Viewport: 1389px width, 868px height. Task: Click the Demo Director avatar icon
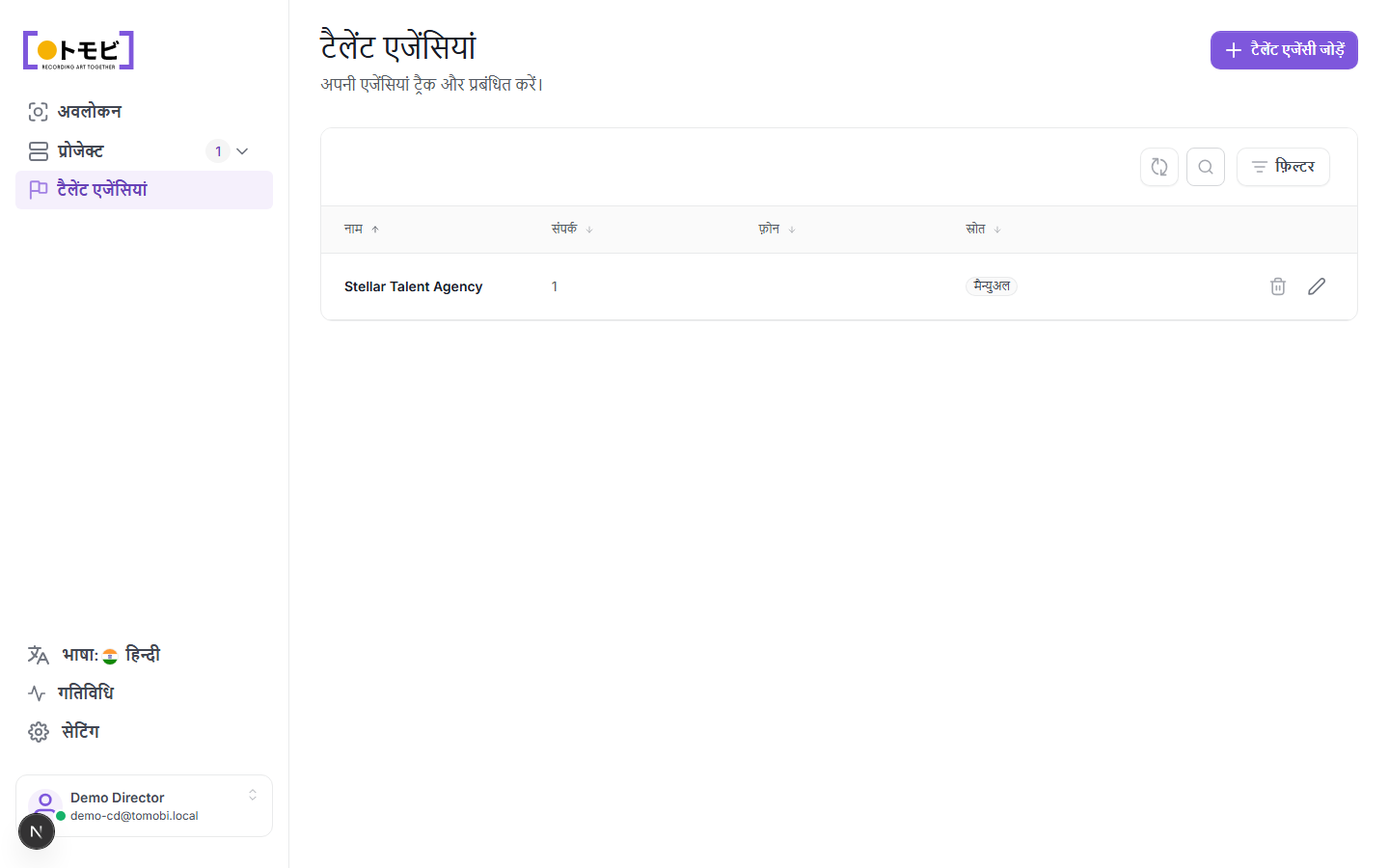(x=45, y=804)
